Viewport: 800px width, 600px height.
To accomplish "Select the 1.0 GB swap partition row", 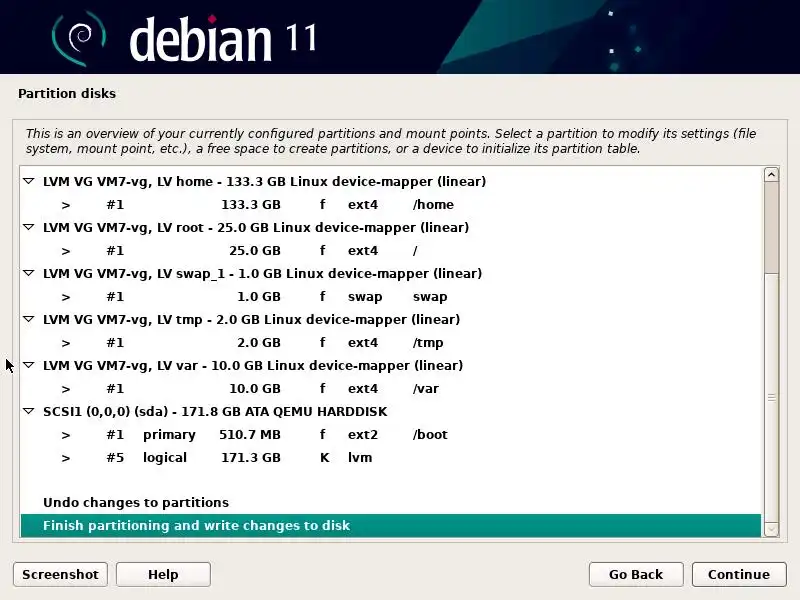I will click(391, 296).
